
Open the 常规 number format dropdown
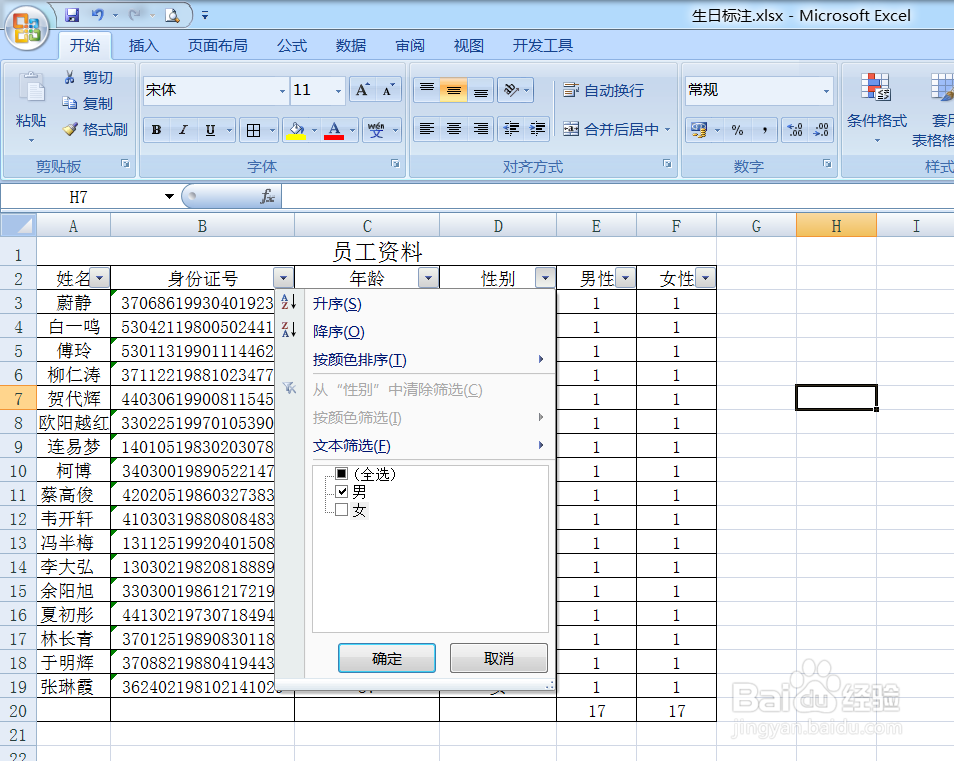click(826, 91)
